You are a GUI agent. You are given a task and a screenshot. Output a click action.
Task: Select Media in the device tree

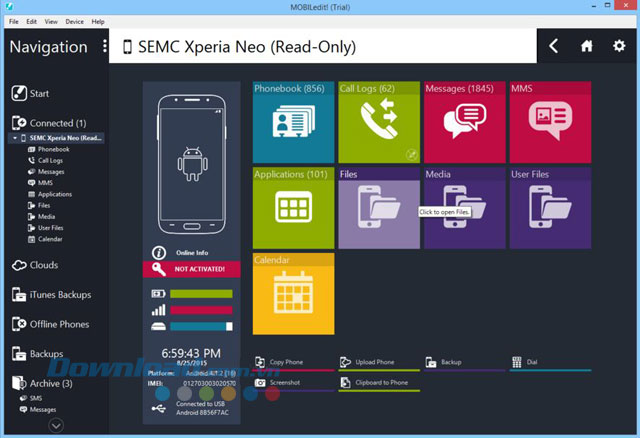[41, 217]
